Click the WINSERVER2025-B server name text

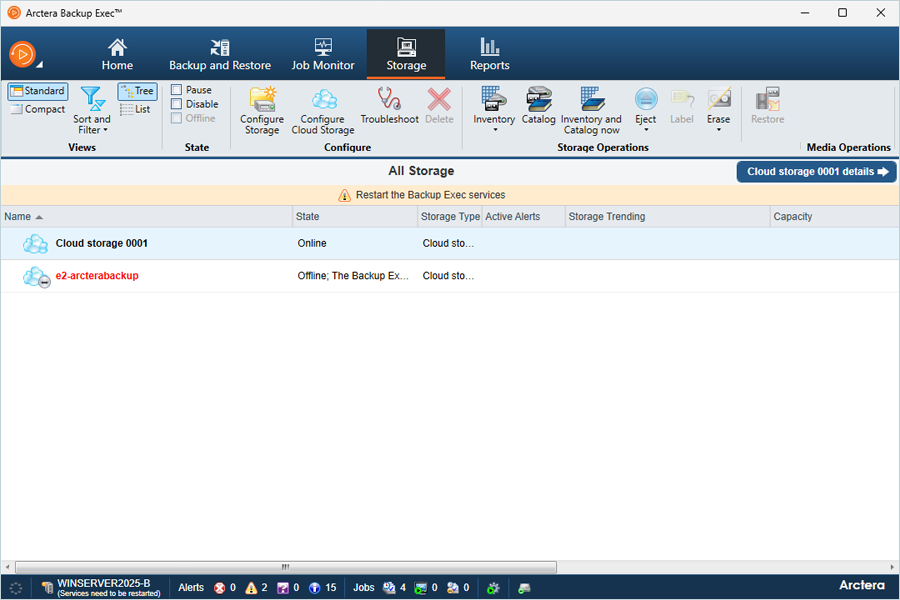[x=103, y=583]
